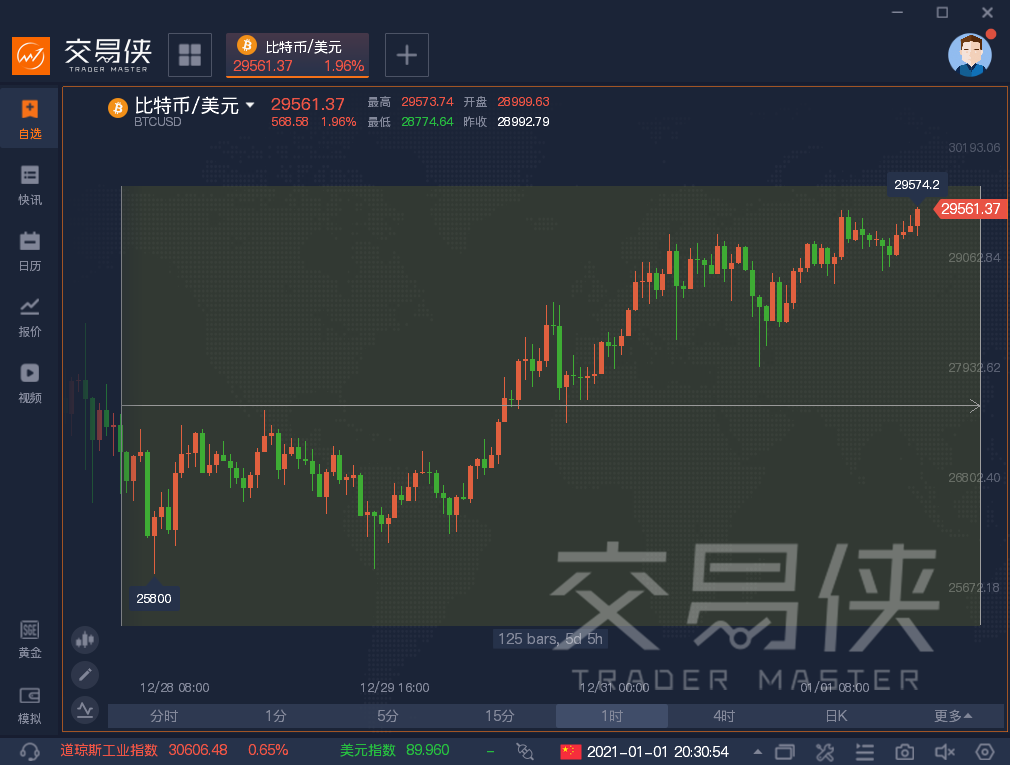Click the China flag timezone icon
1010x765 pixels.
pos(571,751)
